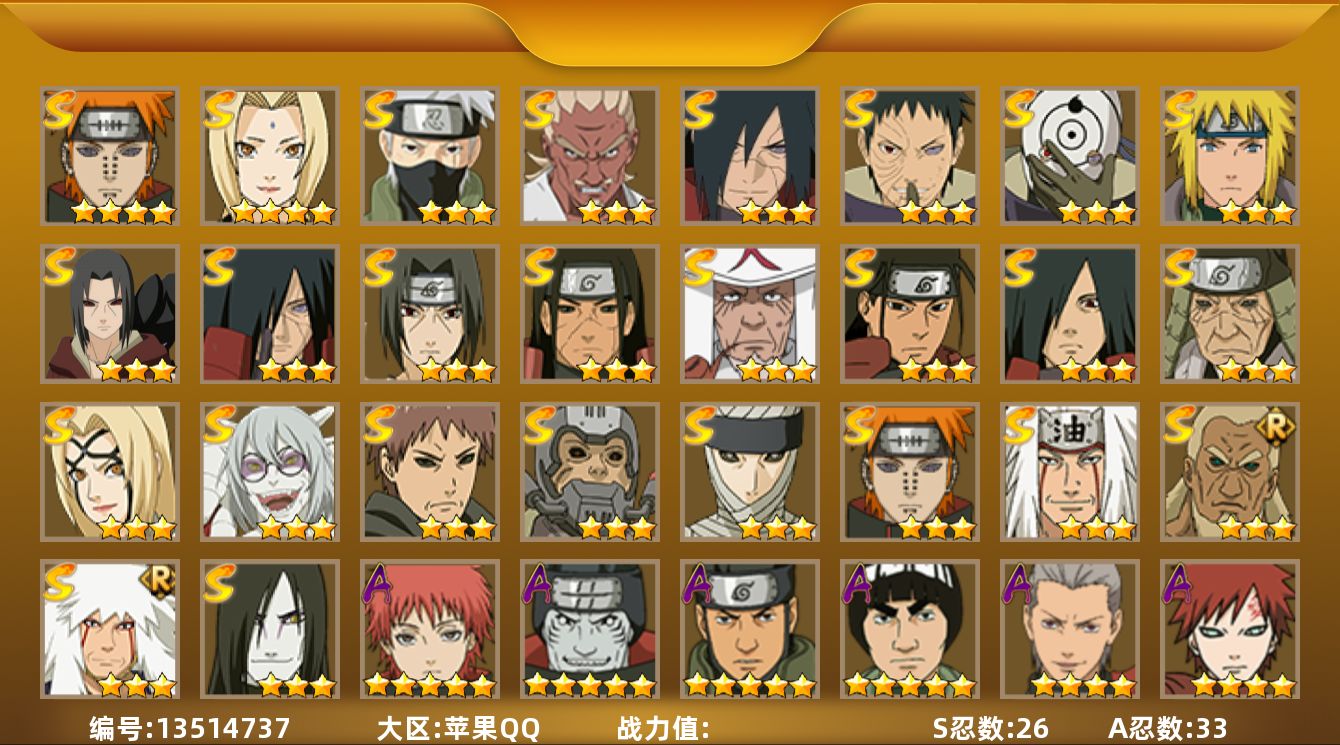Open the pale Orochimaru card
The width and height of the screenshot is (1340, 745).
270,630
